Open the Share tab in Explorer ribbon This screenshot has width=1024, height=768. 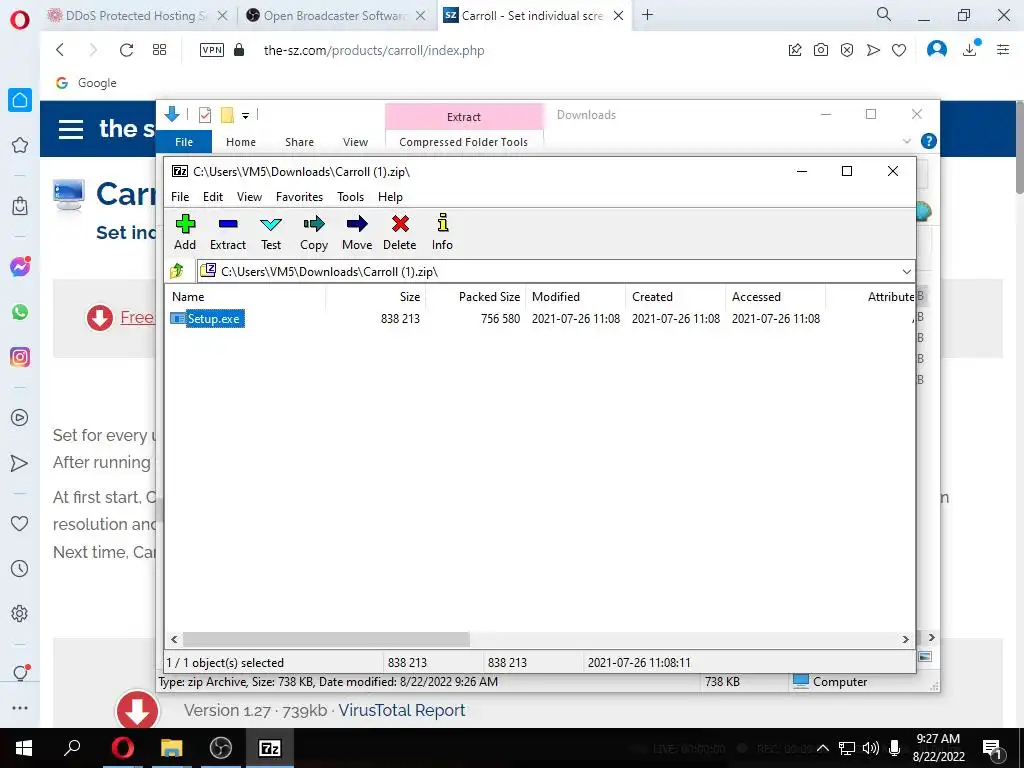[299, 142]
